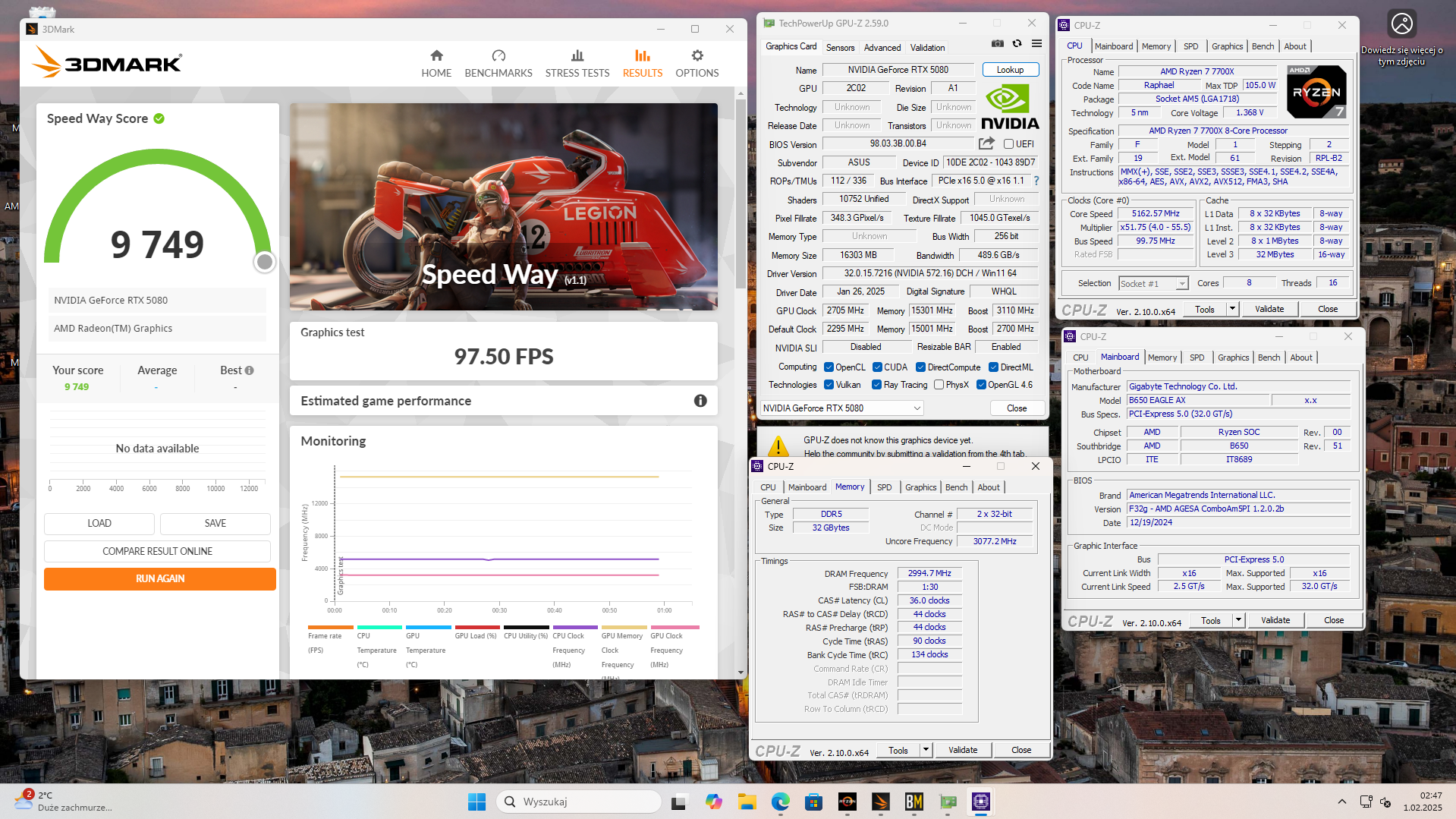Open 3DMark BENCHMARKS section
The width and height of the screenshot is (1456, 819).
click(x=498, y=64)
